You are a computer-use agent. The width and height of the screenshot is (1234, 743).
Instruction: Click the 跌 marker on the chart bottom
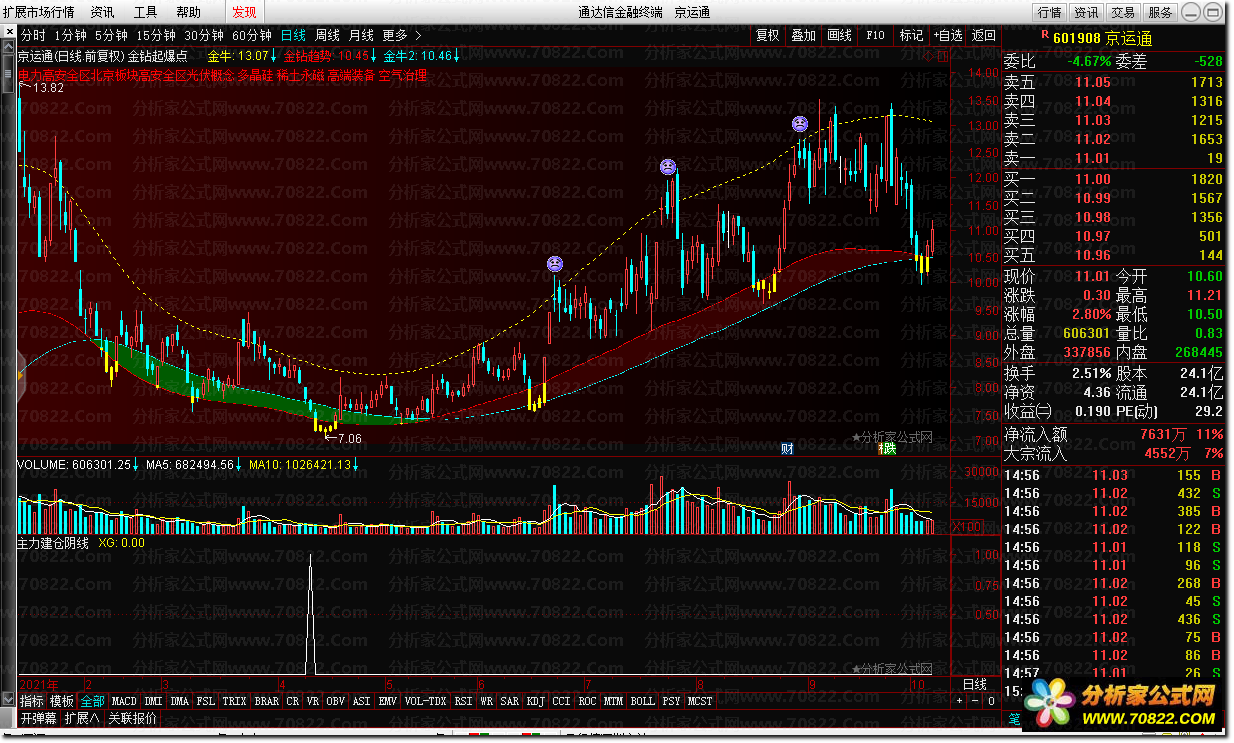tap(888, 449)
